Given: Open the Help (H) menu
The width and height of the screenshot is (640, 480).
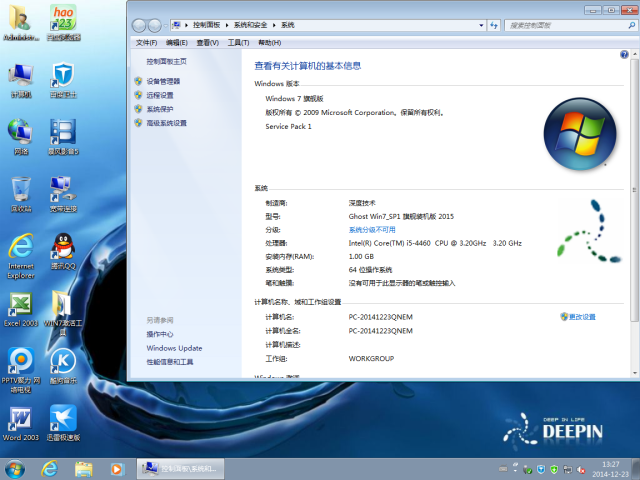Looking at the screenshot, I should [269, 42].
